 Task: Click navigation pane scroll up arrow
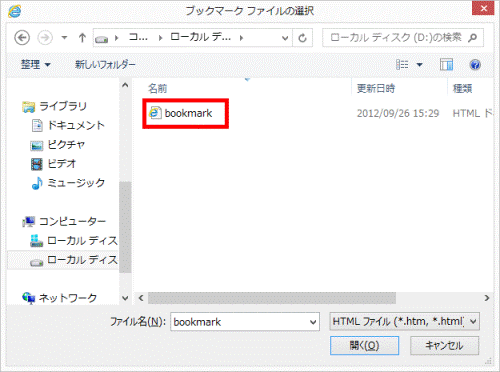pos(125,85)
